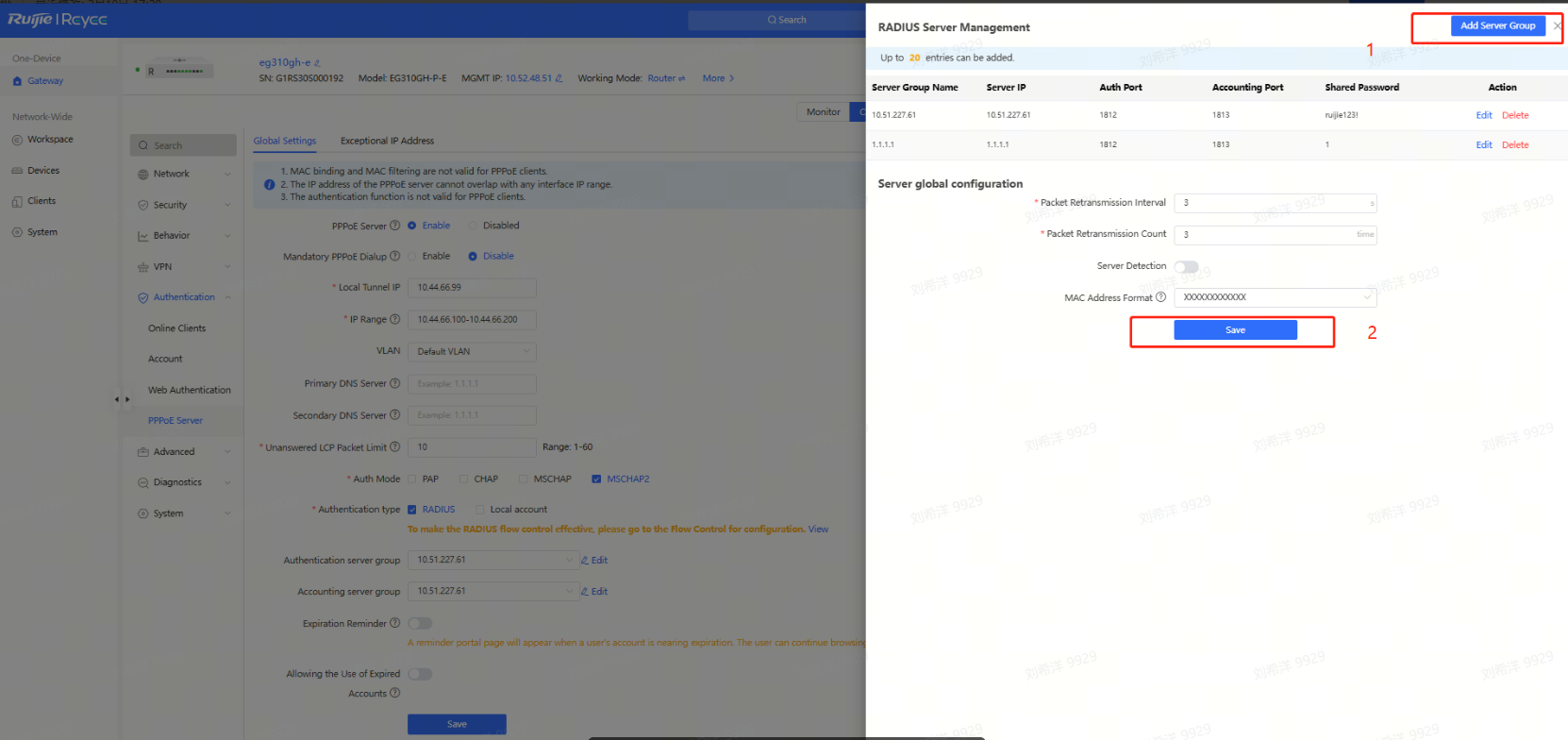The height and width of the screenshot is (740, 1568).
Task: Click the Add Server Group button
Action: 1497,26
